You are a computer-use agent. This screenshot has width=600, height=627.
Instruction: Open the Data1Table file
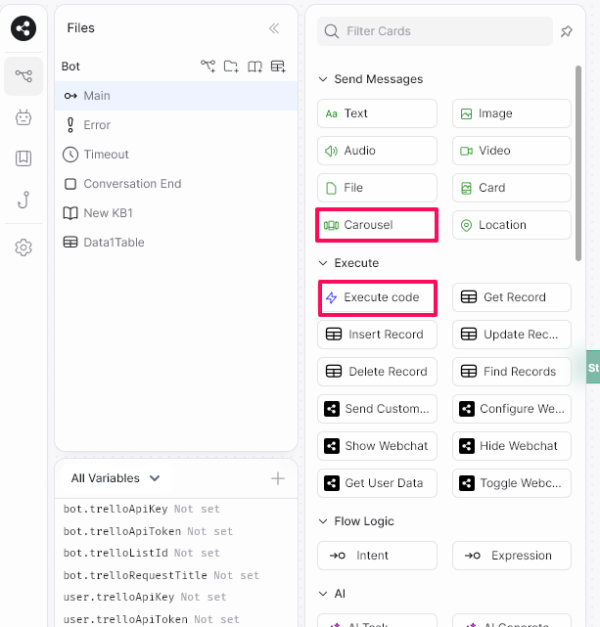[x=113, y=242]
